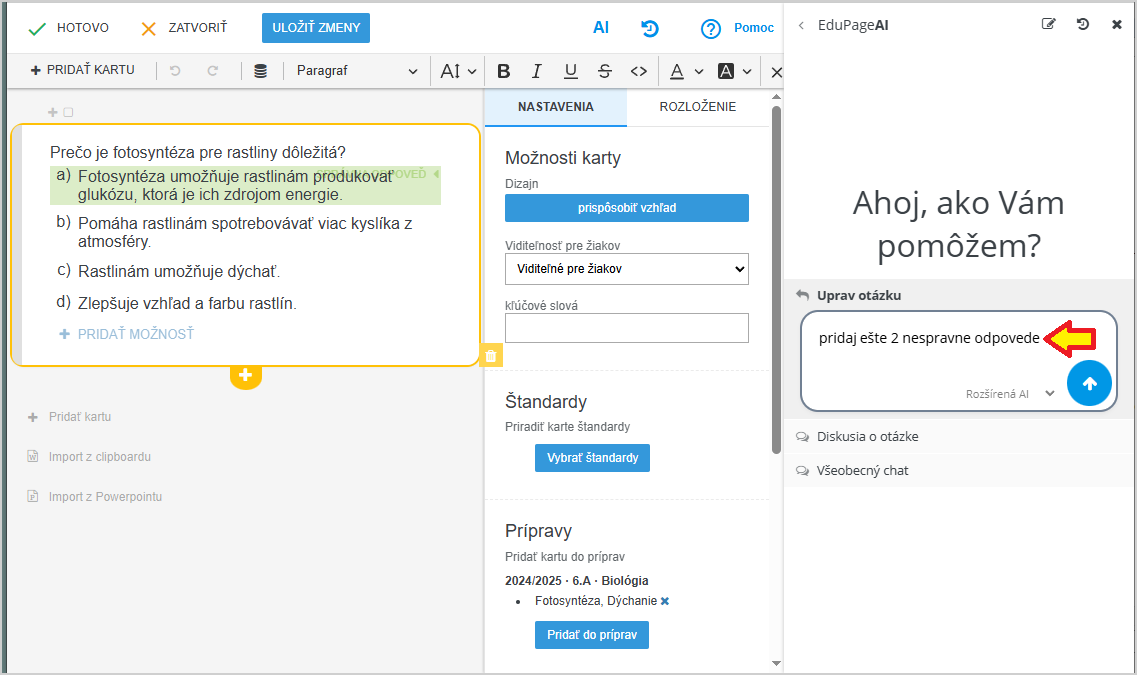The height and width of the screenshot is (675, 1137).
Task: Toggle underline text formatting
Action: point(570,71)
